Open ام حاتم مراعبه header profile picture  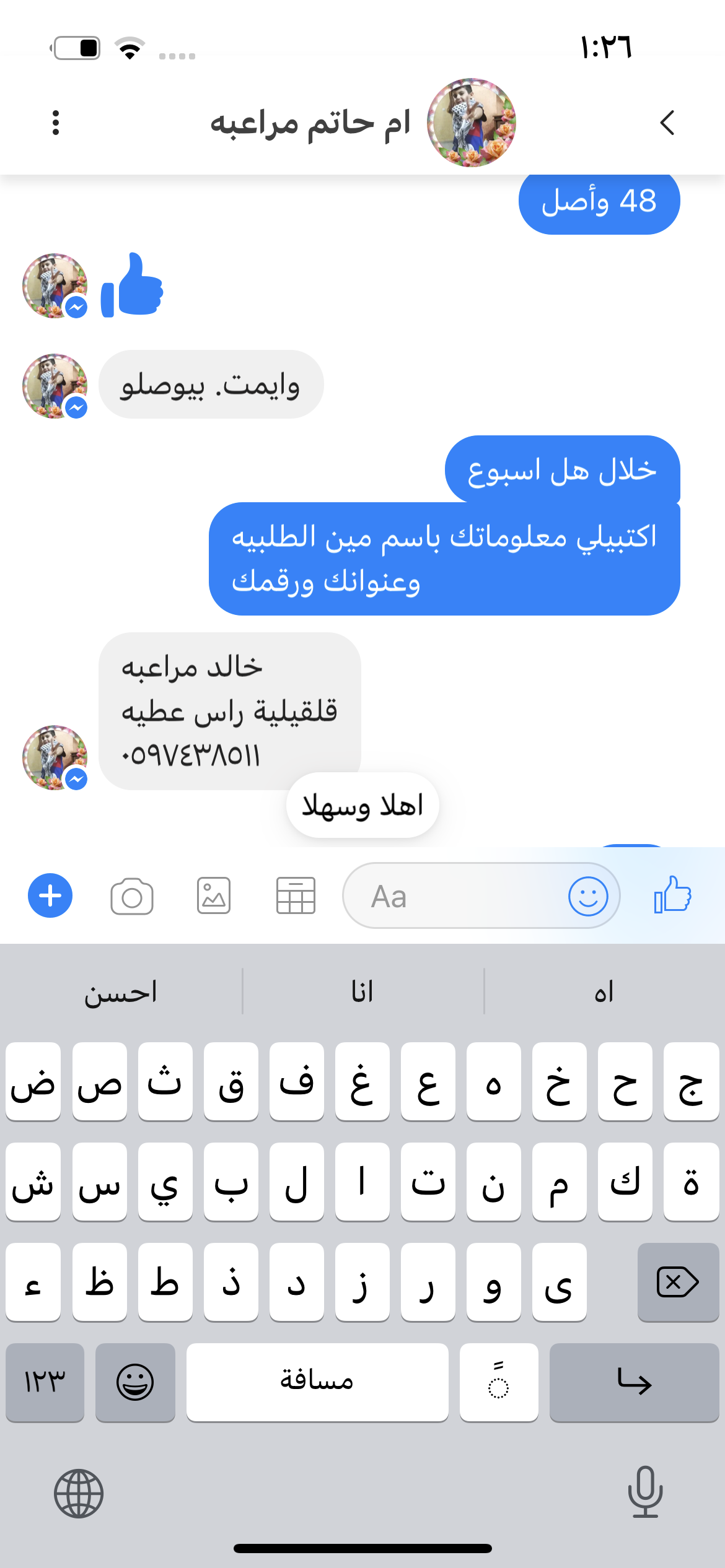coord(471,123)
